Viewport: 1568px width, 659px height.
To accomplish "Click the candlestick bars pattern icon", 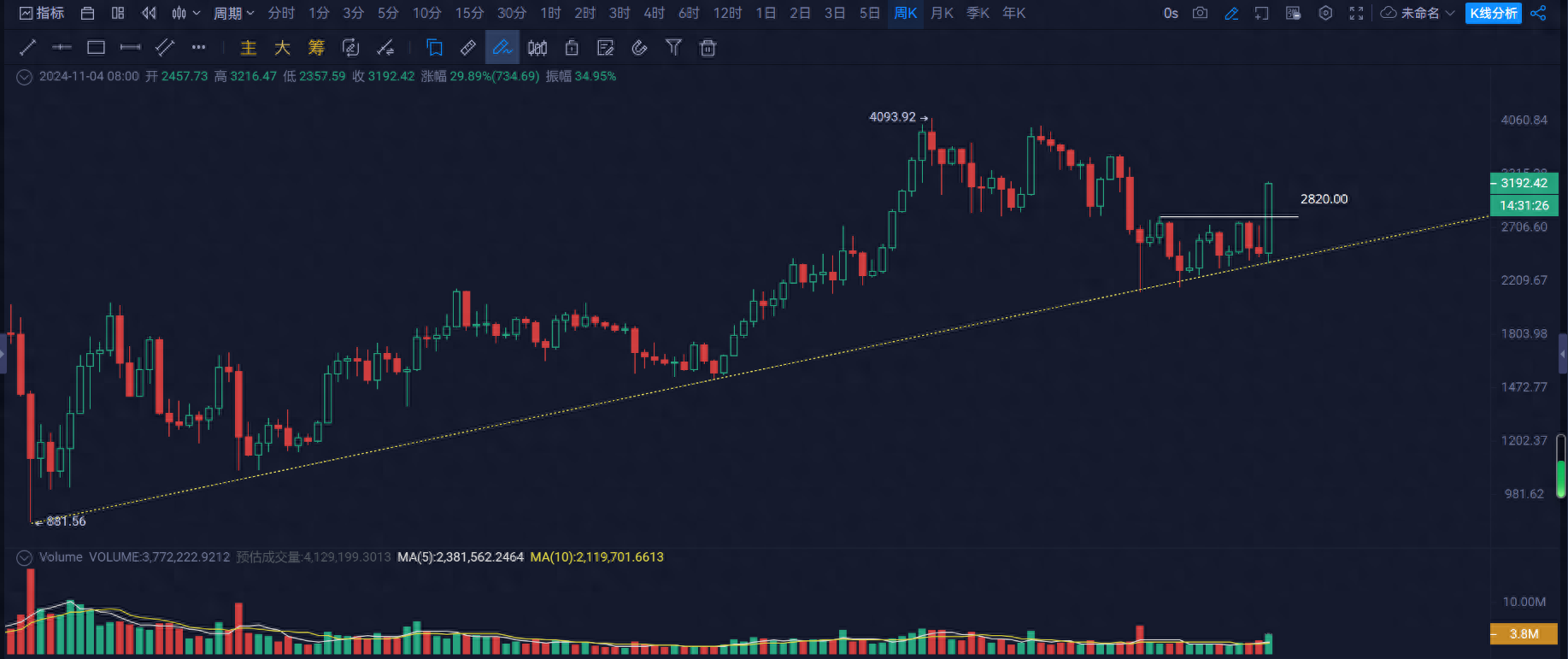I will pos(537,48).
